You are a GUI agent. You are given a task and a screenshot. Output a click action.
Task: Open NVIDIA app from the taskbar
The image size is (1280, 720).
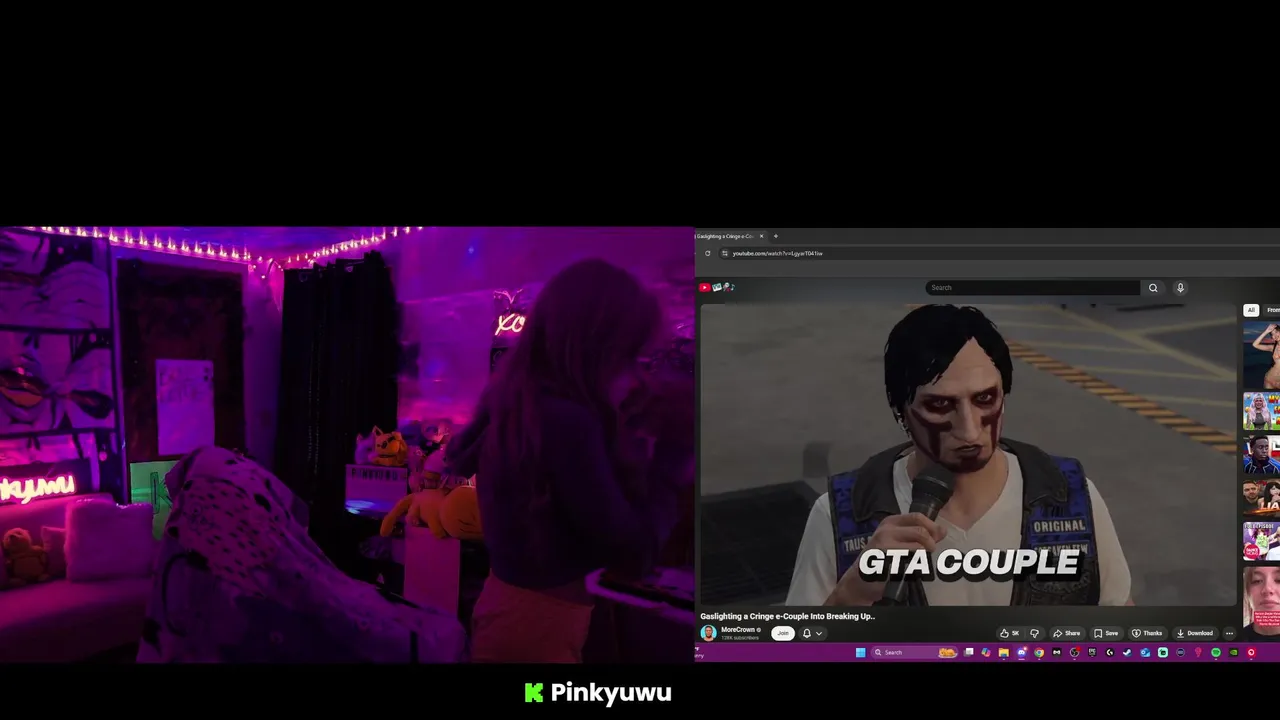tap(1233, 652)
